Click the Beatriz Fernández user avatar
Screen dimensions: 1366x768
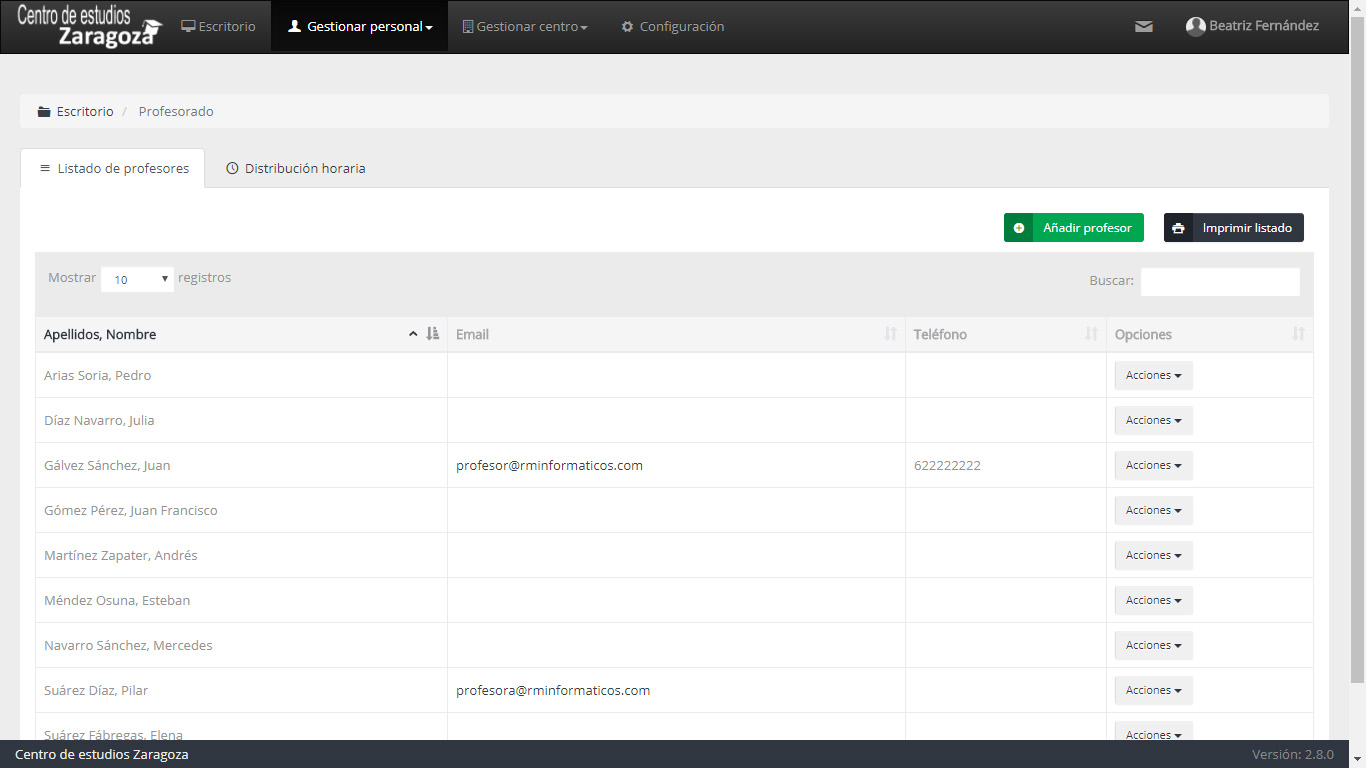[x=1195, y=27]
